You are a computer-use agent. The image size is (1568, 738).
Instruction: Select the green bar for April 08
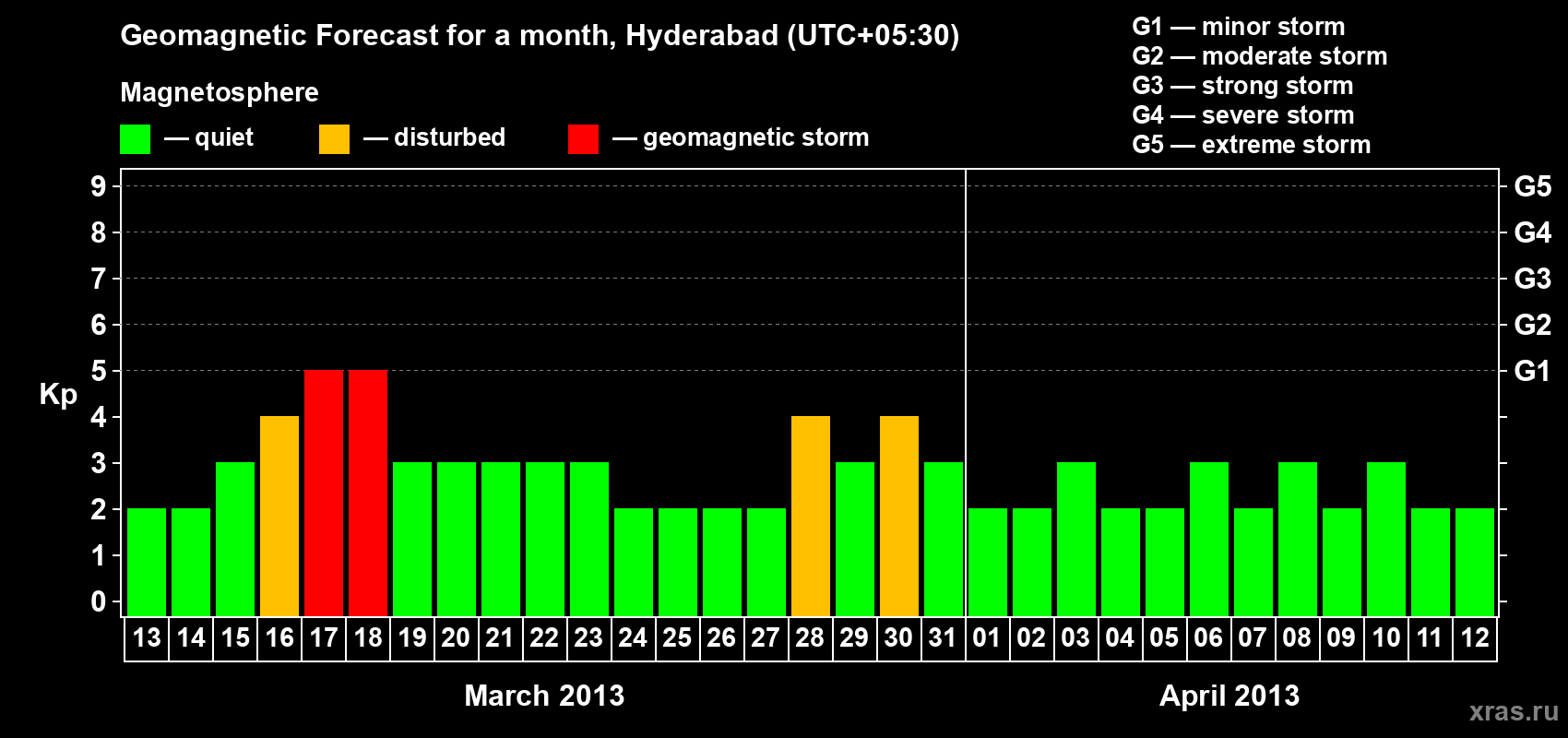click(1298, 539)
